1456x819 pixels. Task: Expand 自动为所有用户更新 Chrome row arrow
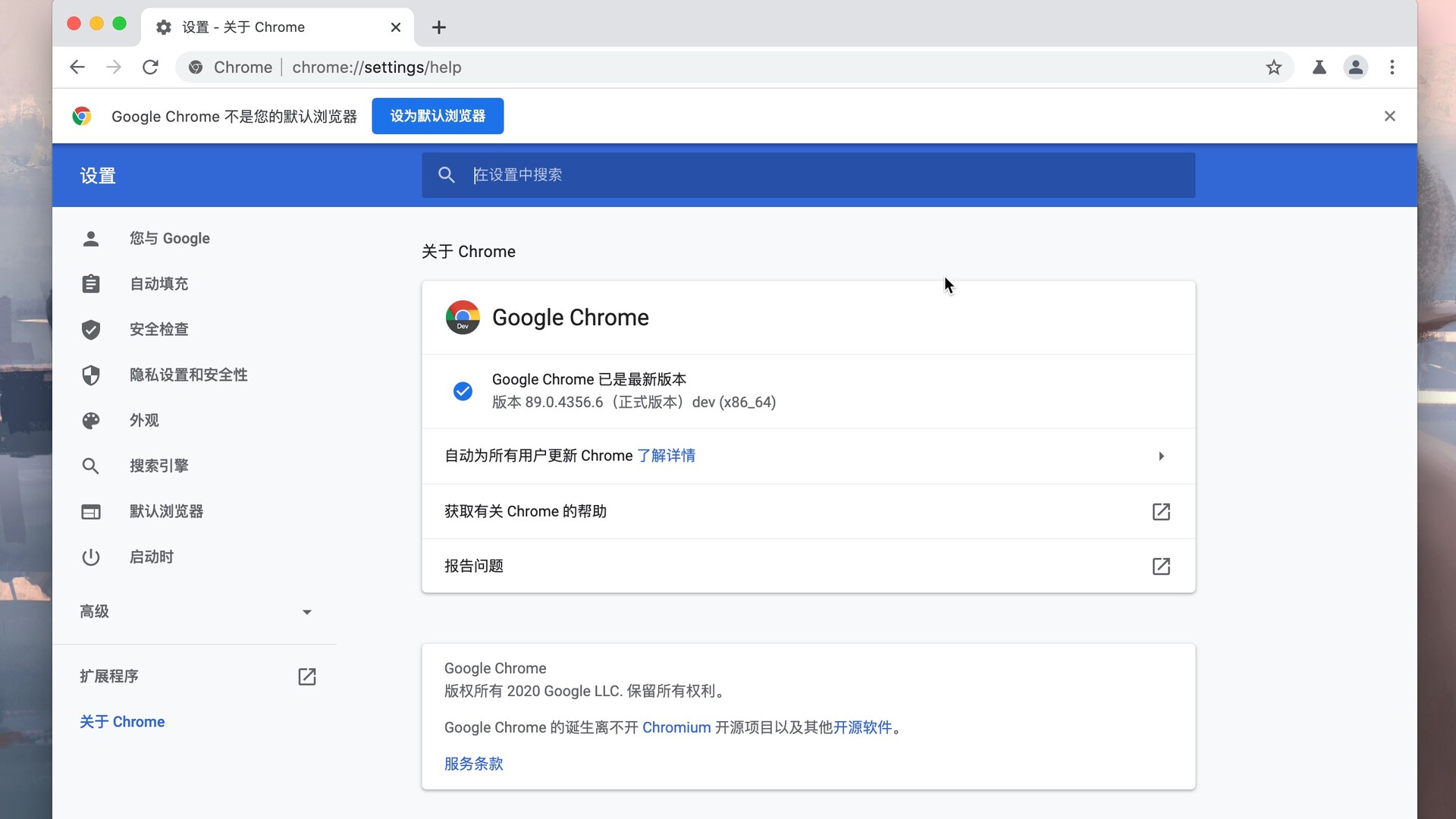[1162, 456]
